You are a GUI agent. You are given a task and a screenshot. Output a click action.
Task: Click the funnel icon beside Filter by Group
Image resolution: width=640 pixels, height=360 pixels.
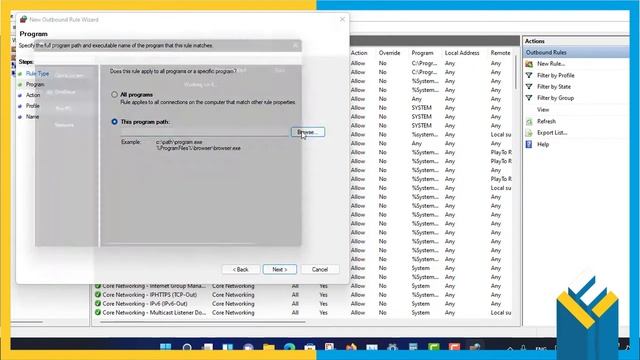click(529, 98)
